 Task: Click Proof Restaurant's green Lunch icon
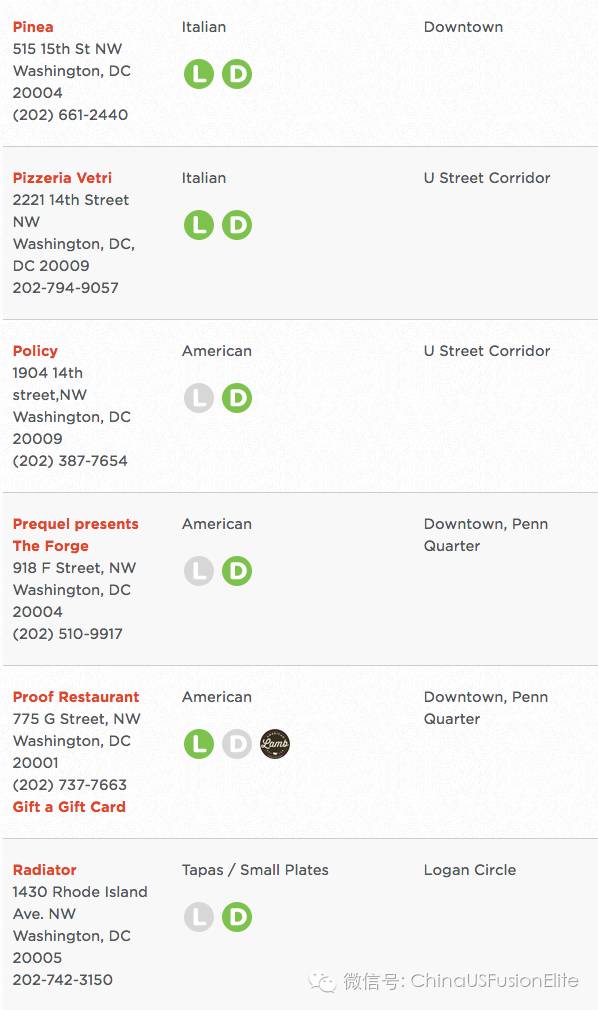click(198, 744)
